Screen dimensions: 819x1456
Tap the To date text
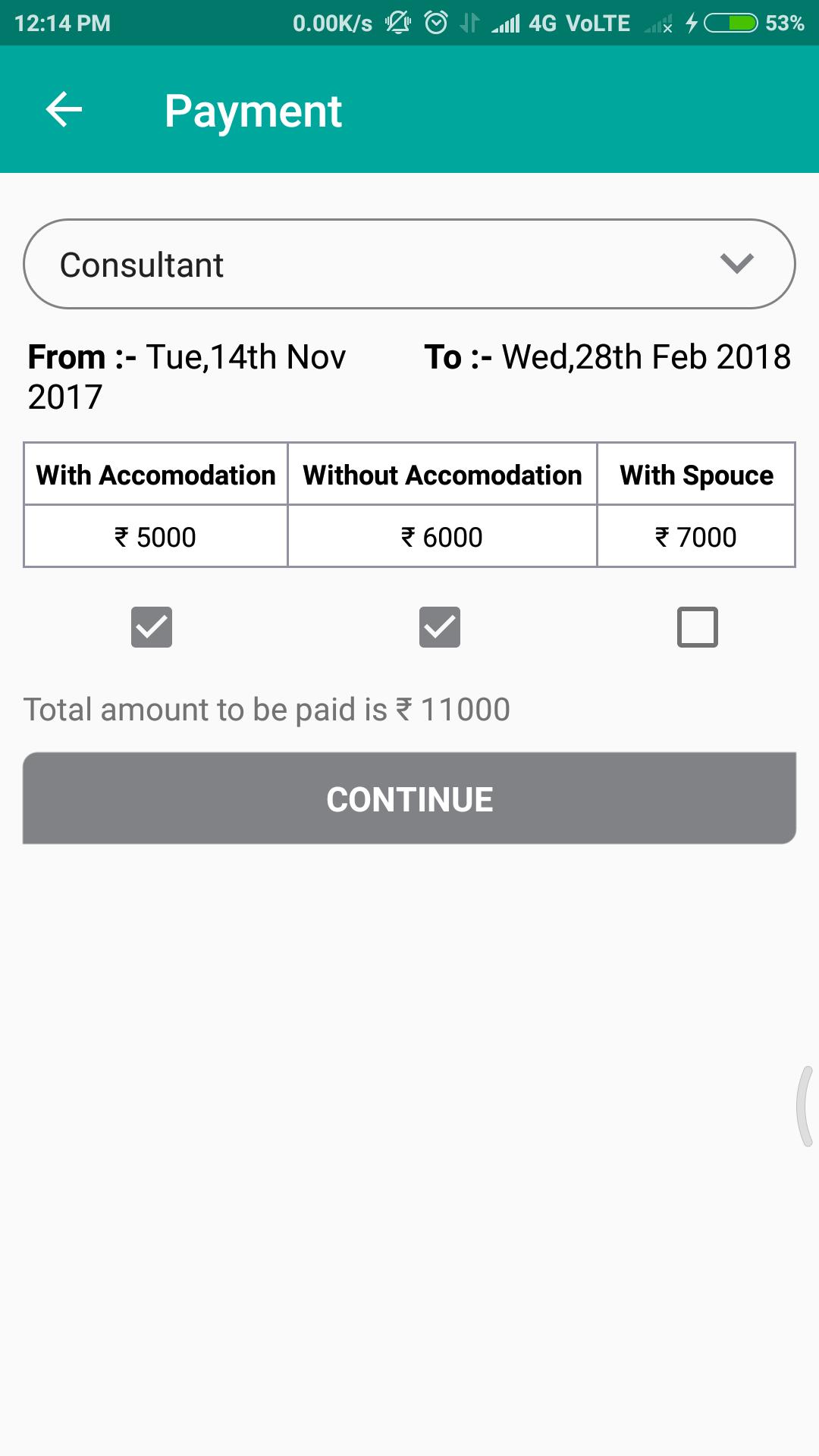pyautogui.click(x=607, y=357)
